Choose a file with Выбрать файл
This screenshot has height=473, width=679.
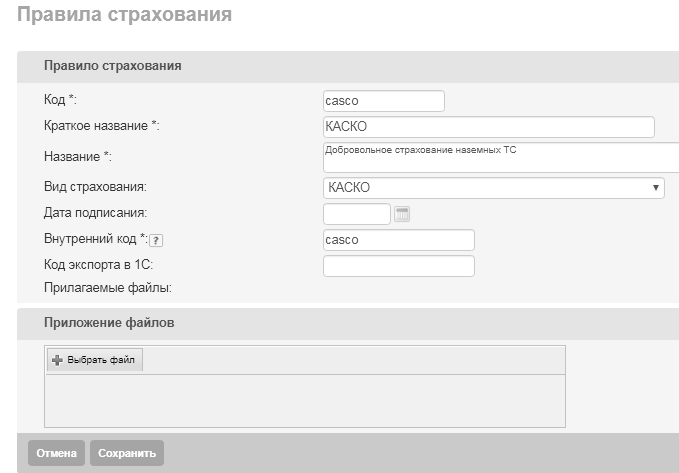(95, 360)
